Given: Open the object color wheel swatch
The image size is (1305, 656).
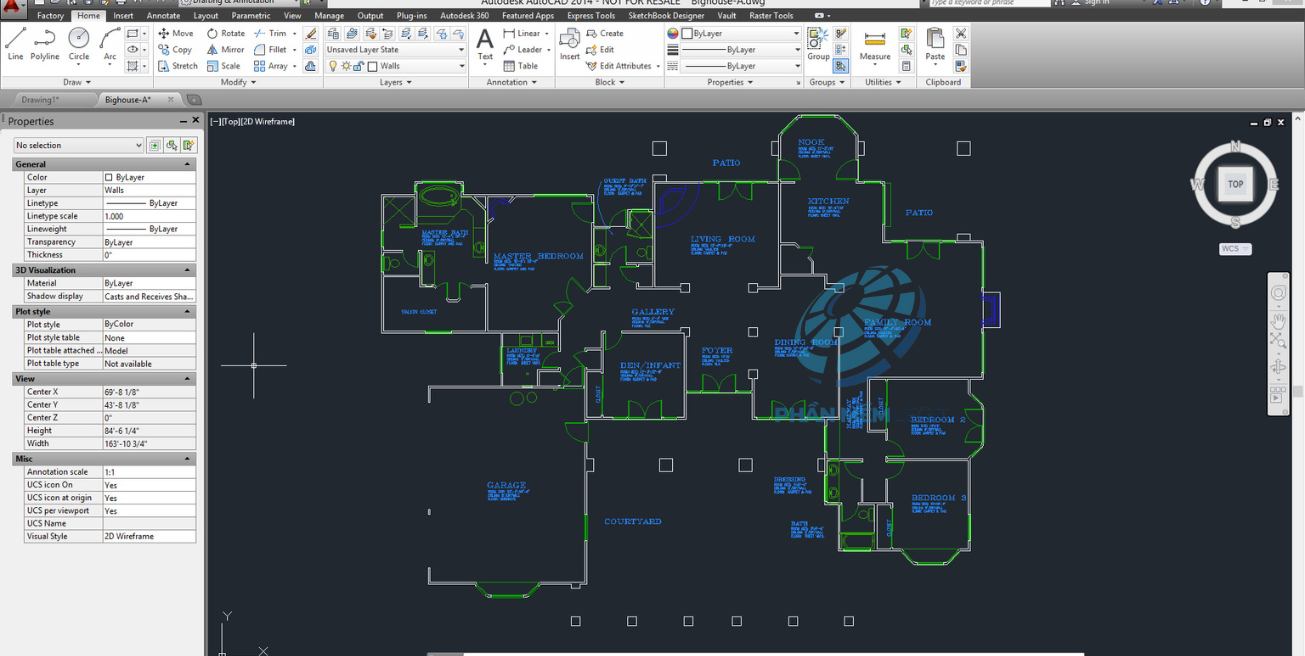Looking at the screenshot, I should coord(673,33).
